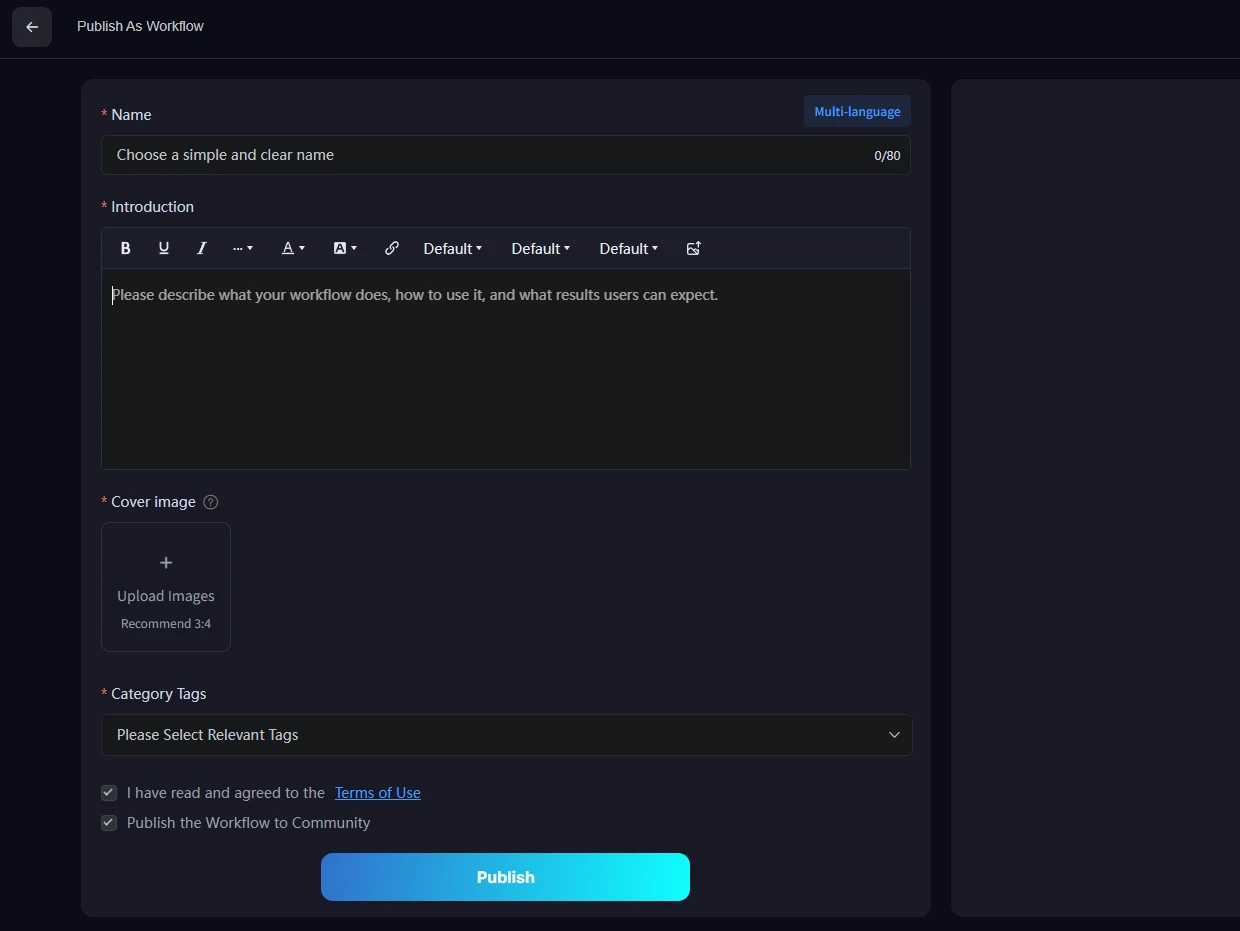Click the Publish button
1240x931 pixels.
click(x=505, y=877)
